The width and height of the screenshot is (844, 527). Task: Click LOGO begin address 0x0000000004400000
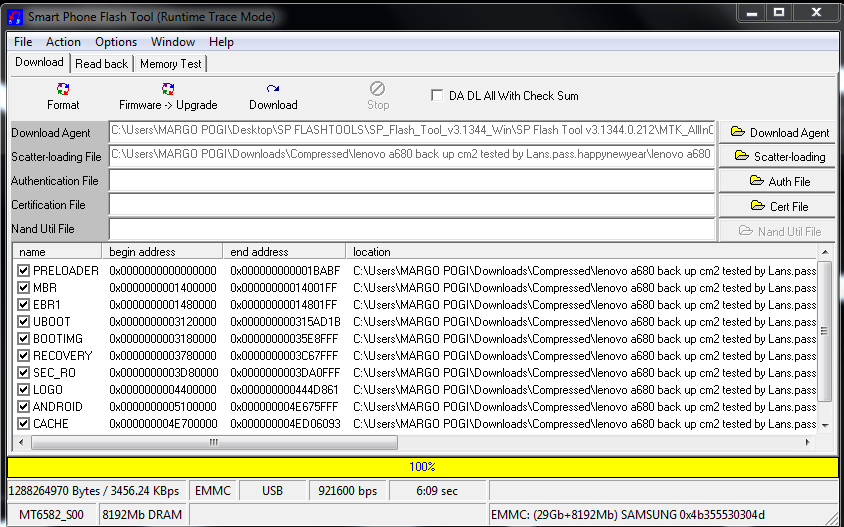[163, 390]
